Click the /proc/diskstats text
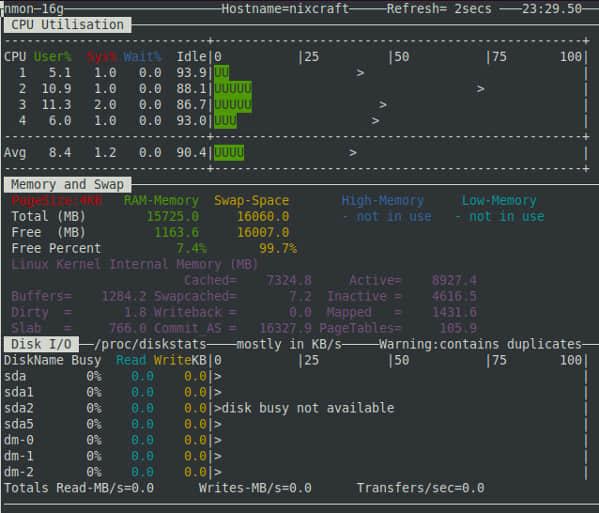 click(150, 345)
